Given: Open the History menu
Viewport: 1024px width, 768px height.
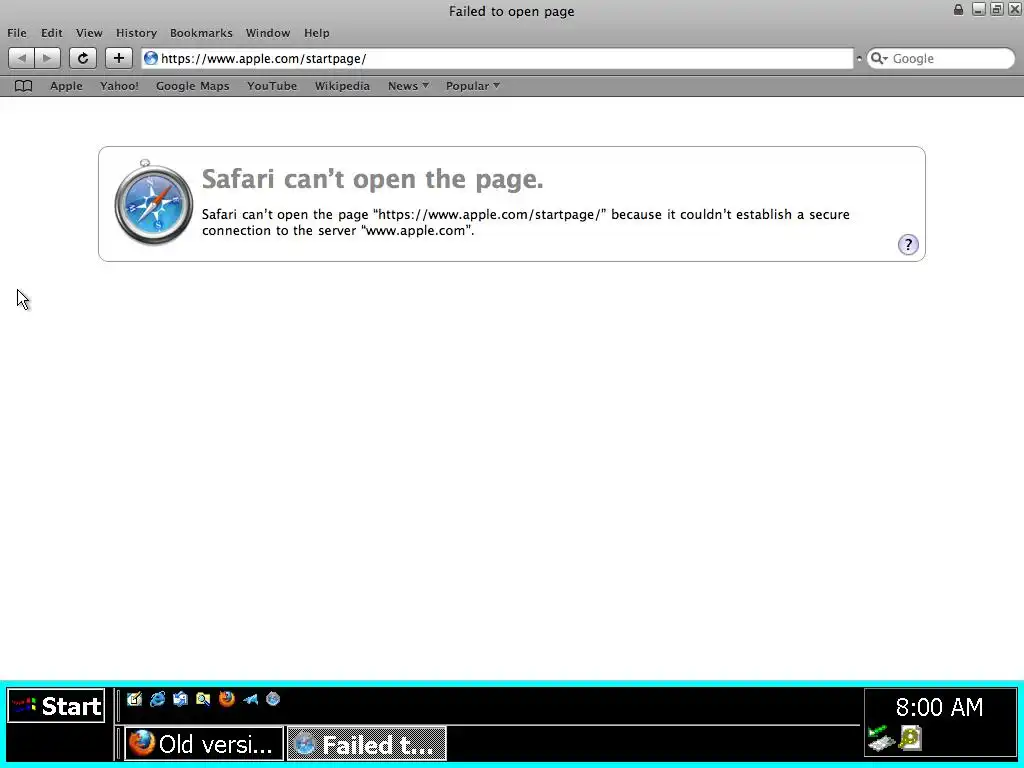Looking at the screenshot, I should (136, 33).
